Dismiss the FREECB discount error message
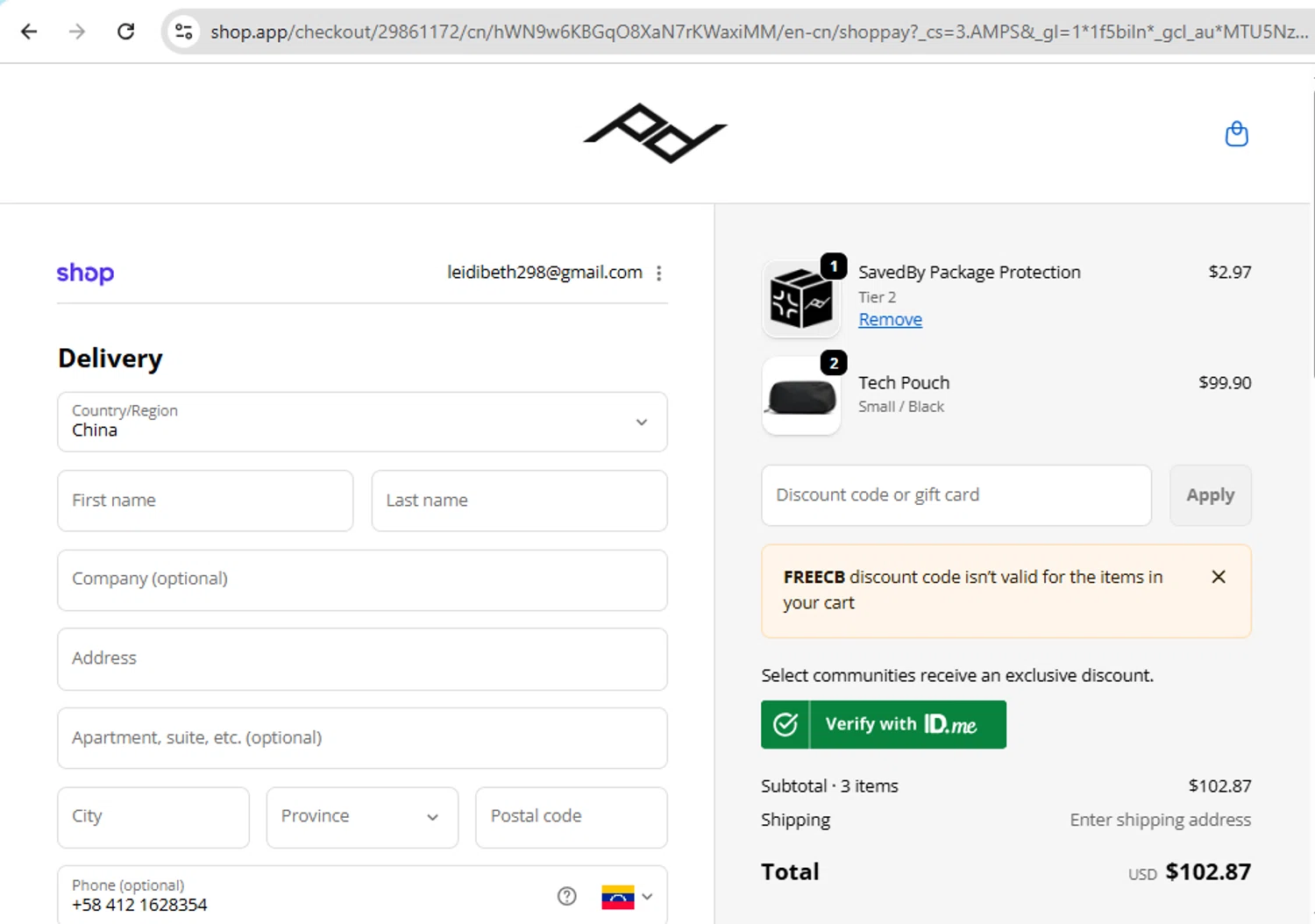This screenshot has width=1315, height=924. (x=1218, y=577)
